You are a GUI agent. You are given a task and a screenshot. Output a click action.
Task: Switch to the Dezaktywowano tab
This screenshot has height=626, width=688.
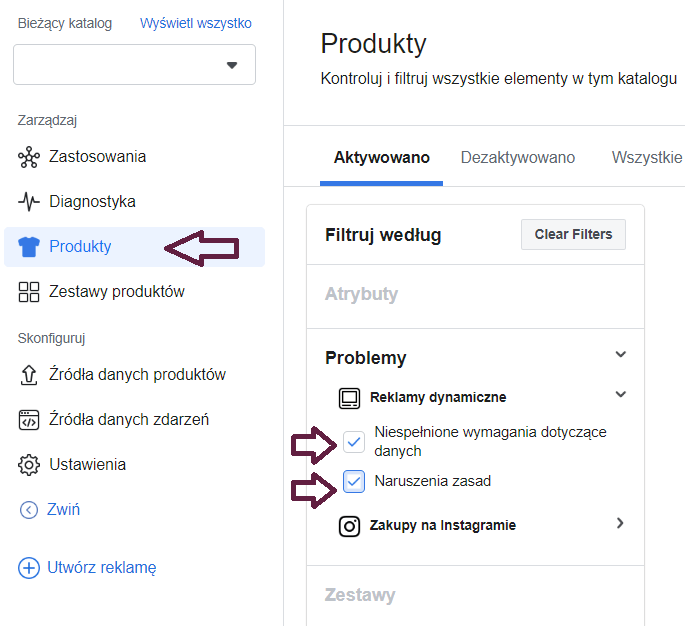coord(517,158)
